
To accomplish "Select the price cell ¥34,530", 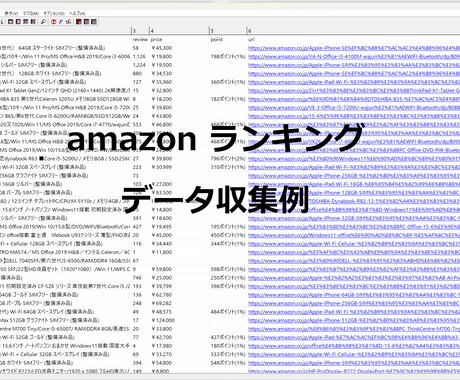I will point(162,74).
